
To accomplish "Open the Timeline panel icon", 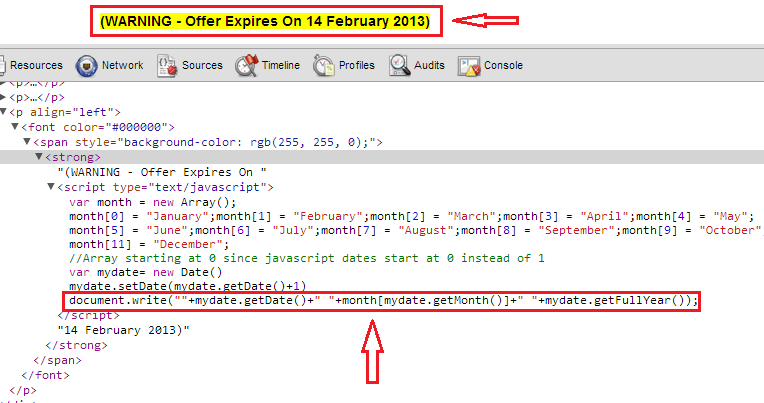I will [x=247, y=66].
